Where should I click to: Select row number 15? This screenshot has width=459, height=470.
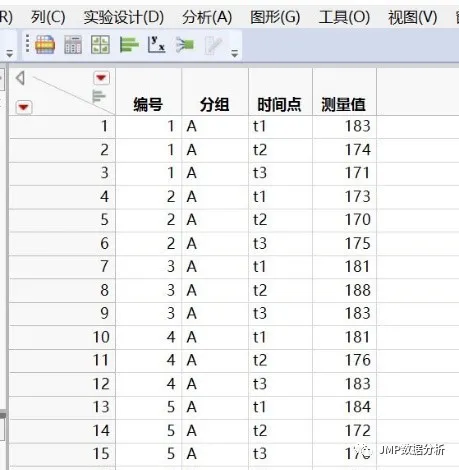62,454
